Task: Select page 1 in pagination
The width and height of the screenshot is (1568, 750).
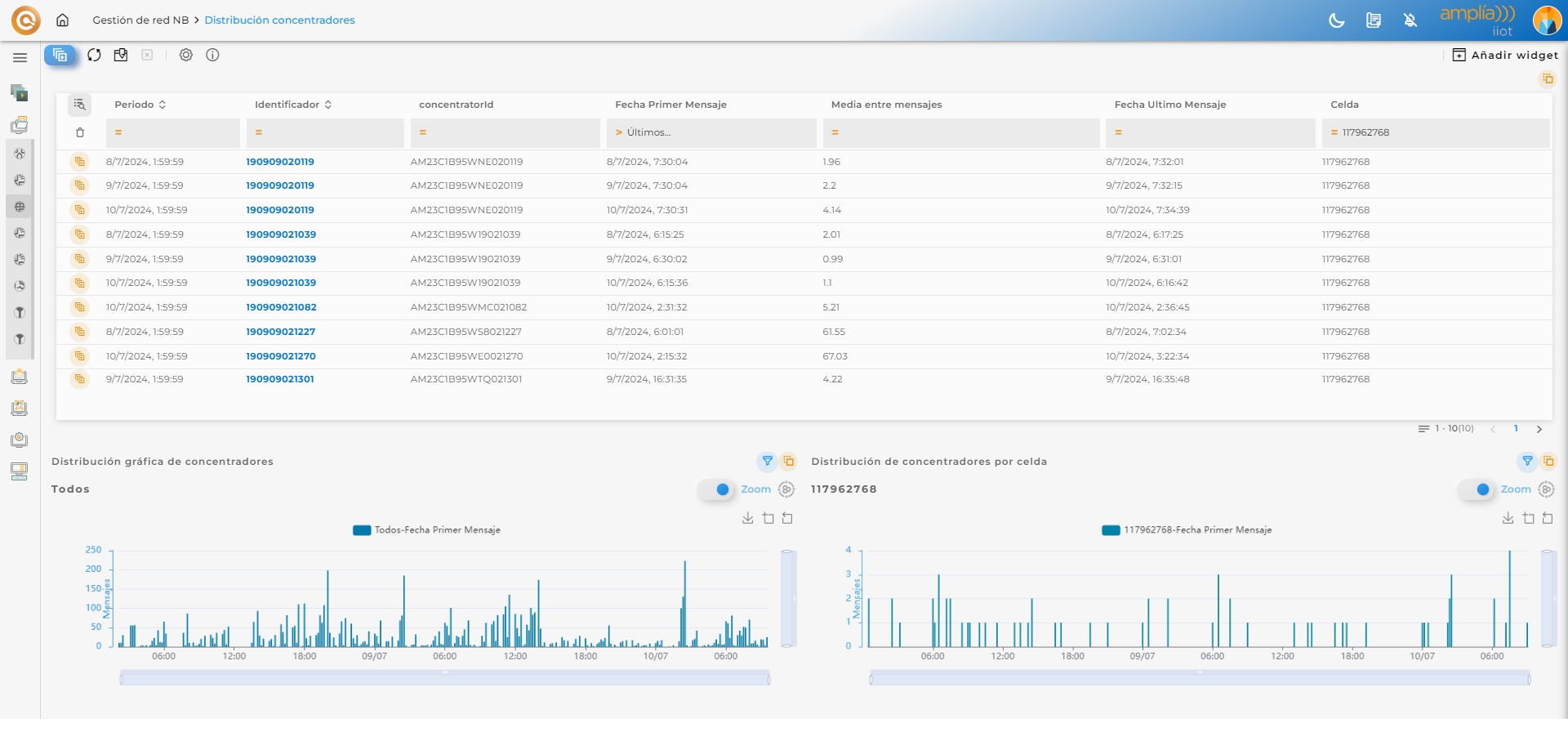Action: [1516, 429]
